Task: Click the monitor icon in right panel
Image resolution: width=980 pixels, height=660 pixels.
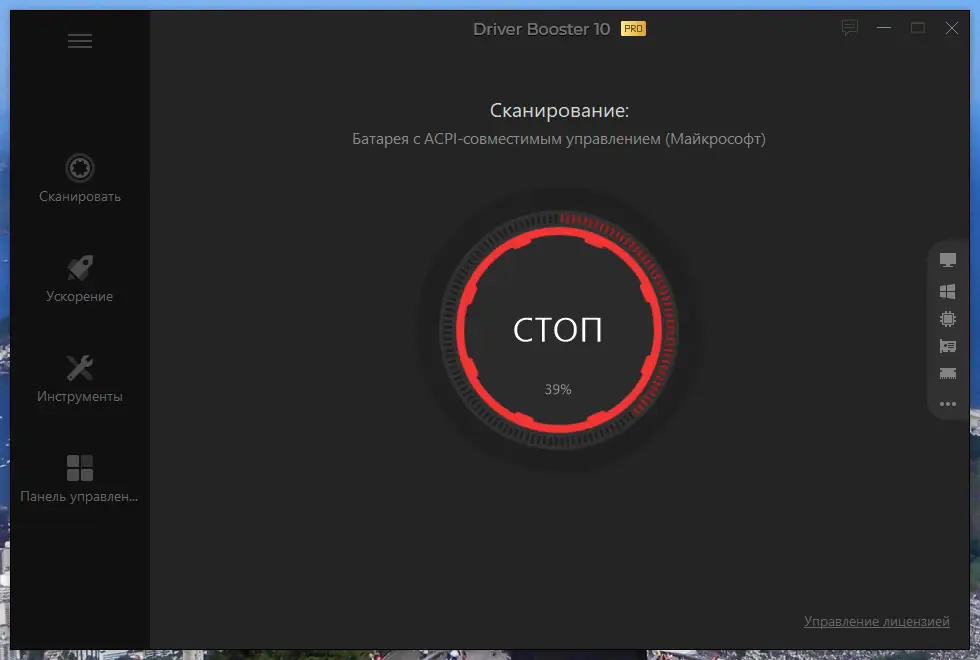Action: click(948, 260)
